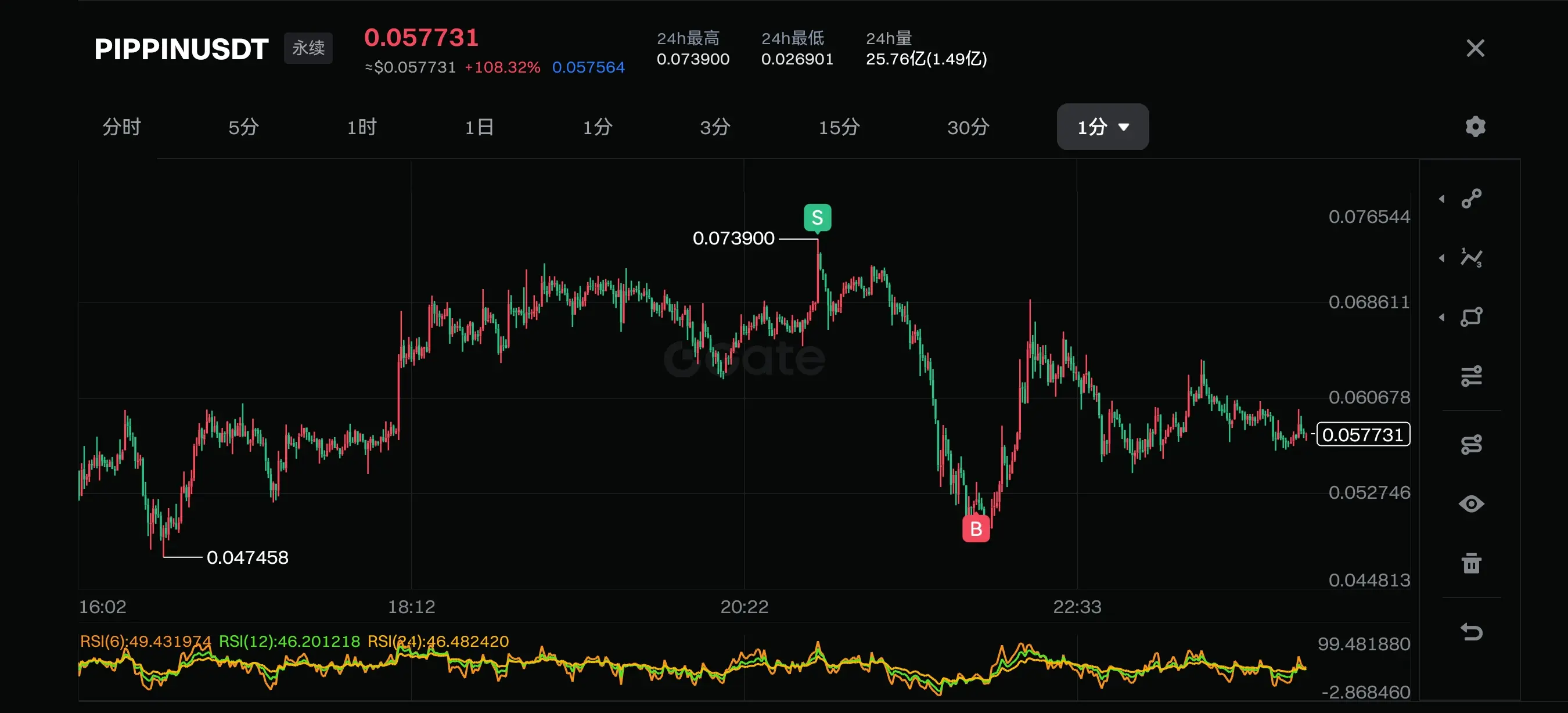Select the line segment drawing tool
Screen dimensions: 1568x713
coord(1471,199)
